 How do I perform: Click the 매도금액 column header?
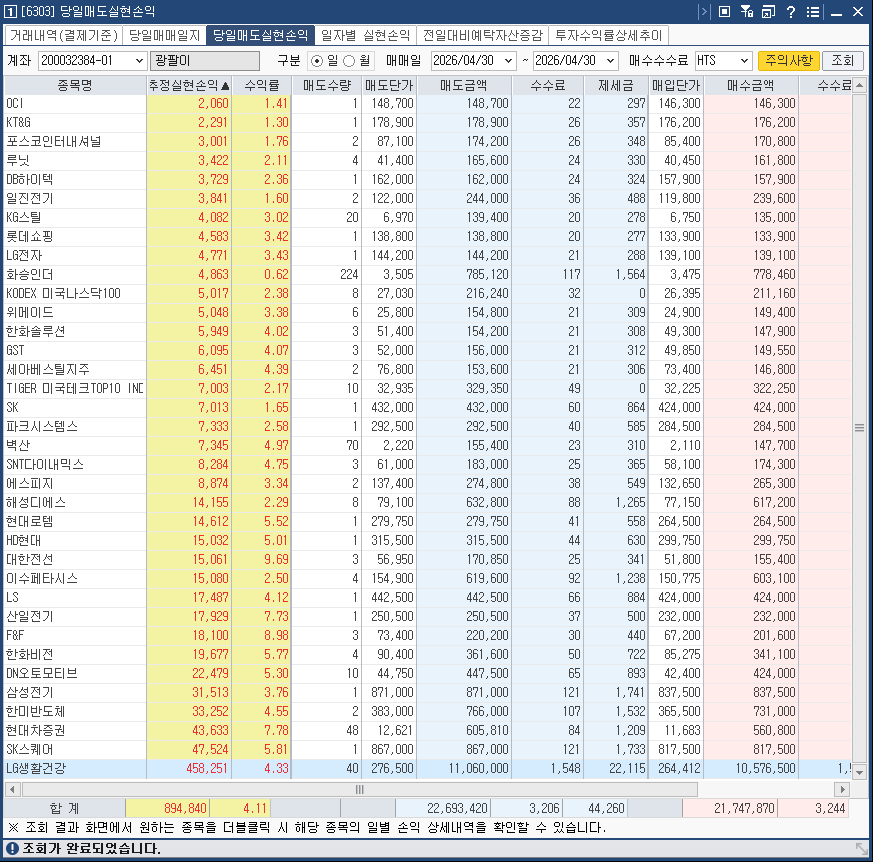(464, 85)
